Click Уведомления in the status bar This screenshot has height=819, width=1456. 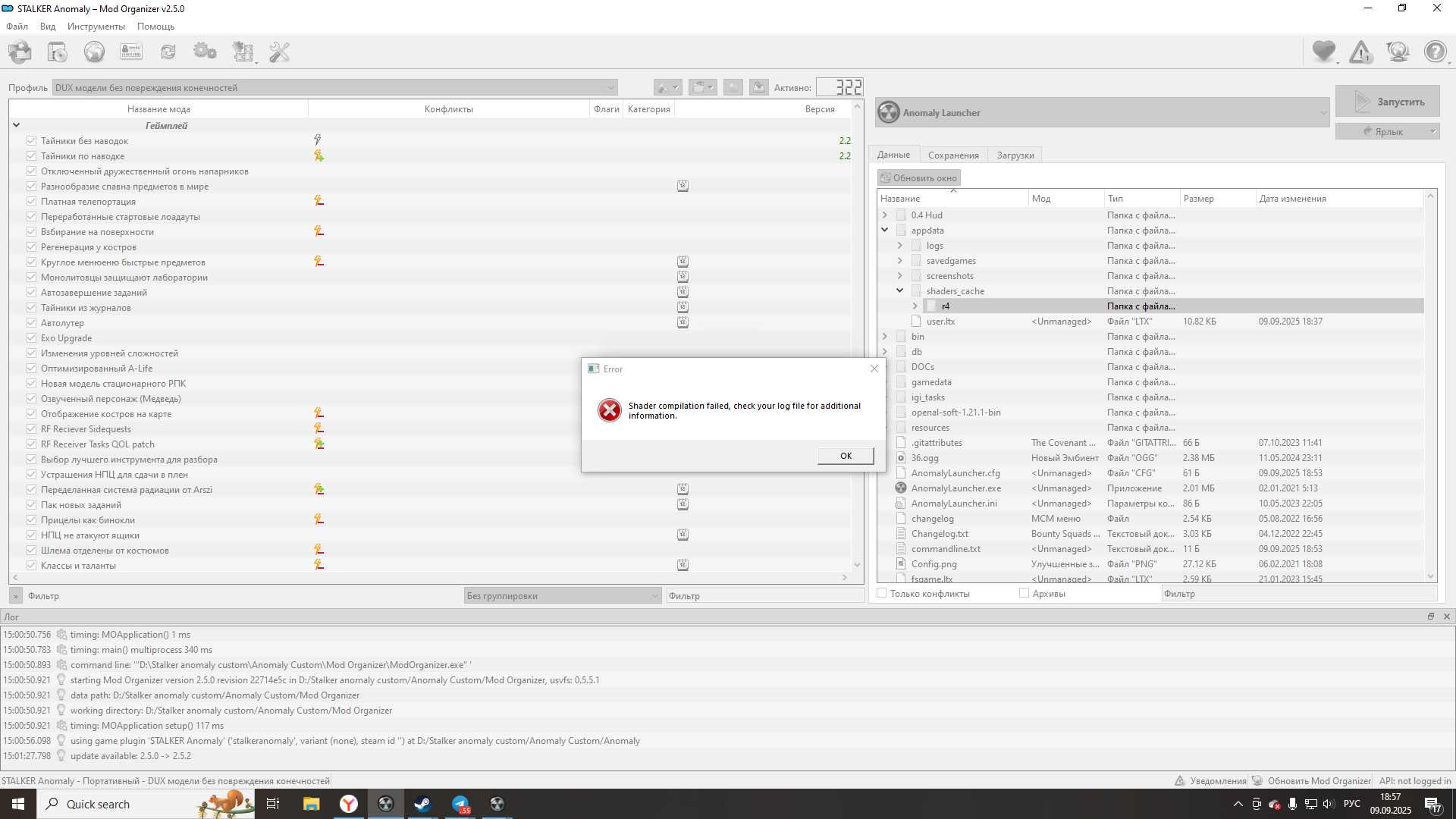tap(1210, 780)
